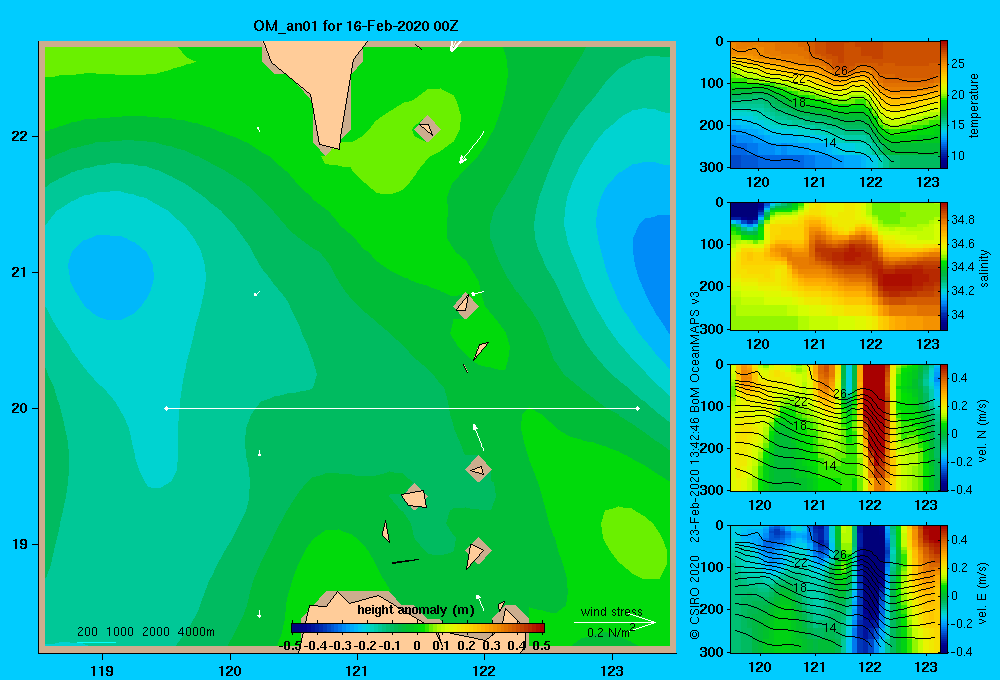Click the "25" tick on the temperature colorbar
Image resolution: width=1000 pixels, height=680 pixels.
pos(958,64)
